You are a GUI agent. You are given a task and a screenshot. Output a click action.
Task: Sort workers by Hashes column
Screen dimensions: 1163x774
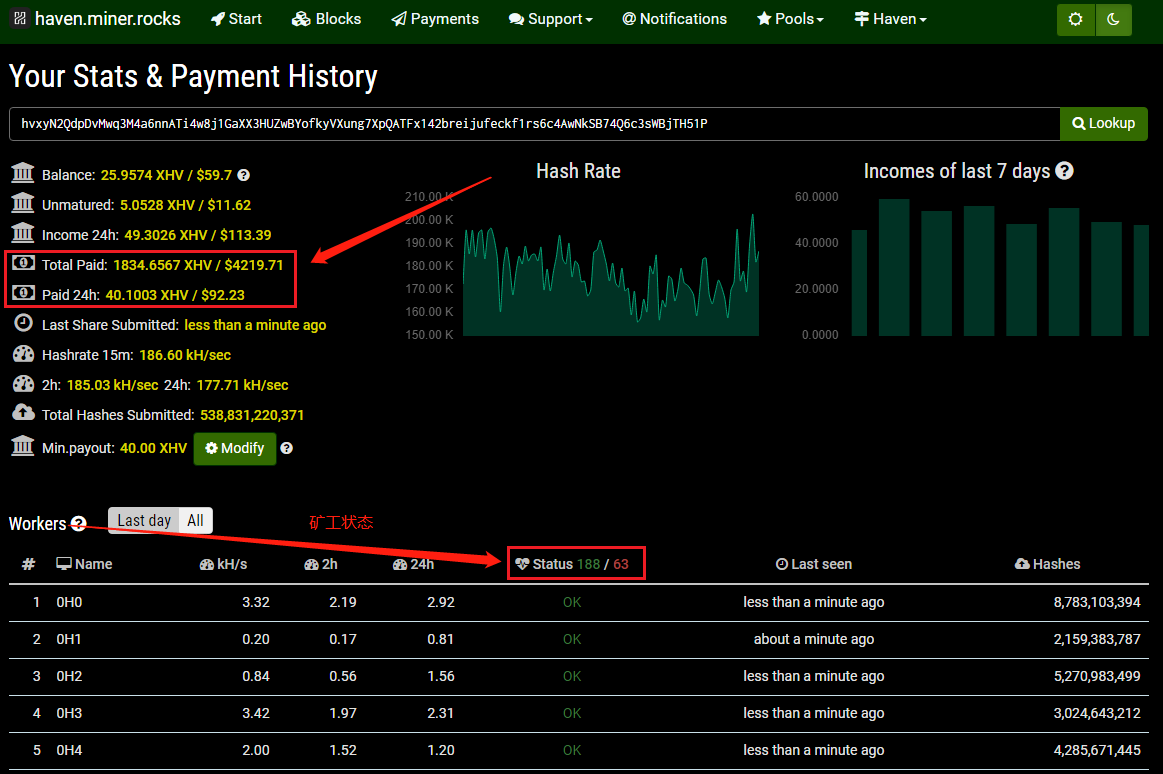pos(1047,564)
